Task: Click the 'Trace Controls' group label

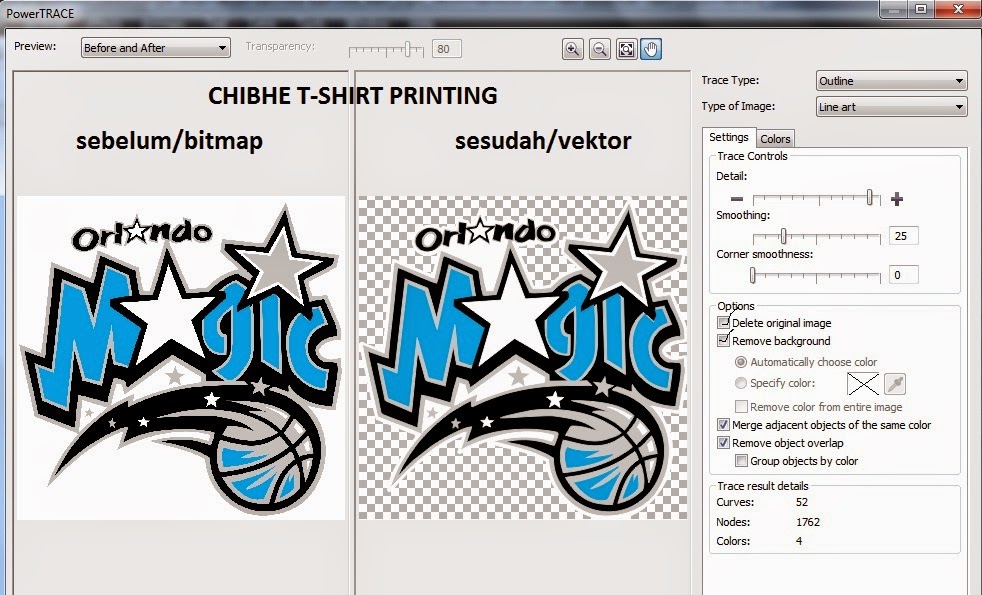Action: click(752, 156)
